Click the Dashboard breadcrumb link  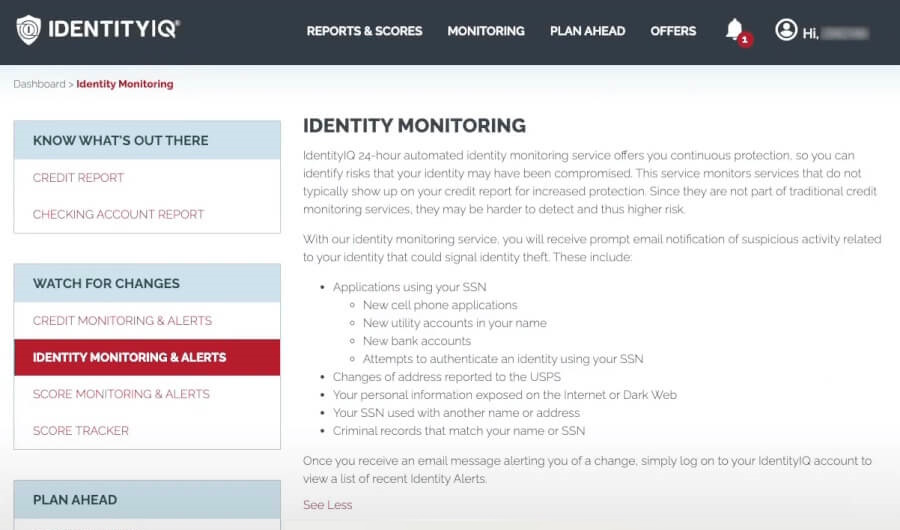coord(39,84)
